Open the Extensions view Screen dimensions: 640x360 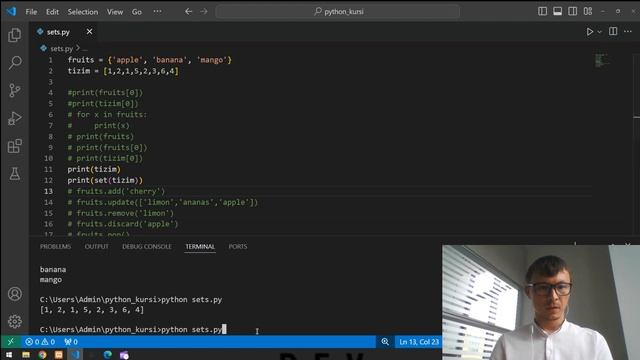(15, 146)
